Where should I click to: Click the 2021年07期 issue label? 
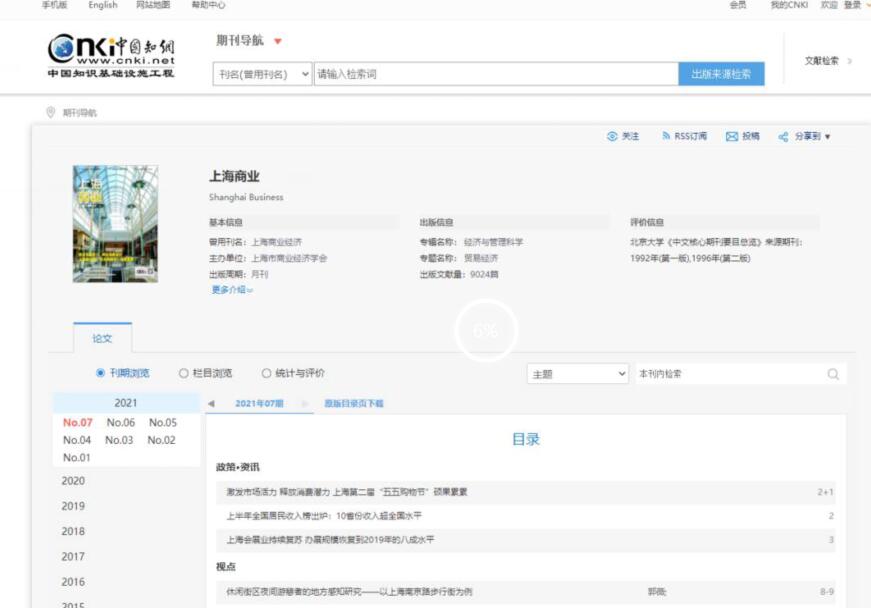pyautogui.click(x=259, y=404)
